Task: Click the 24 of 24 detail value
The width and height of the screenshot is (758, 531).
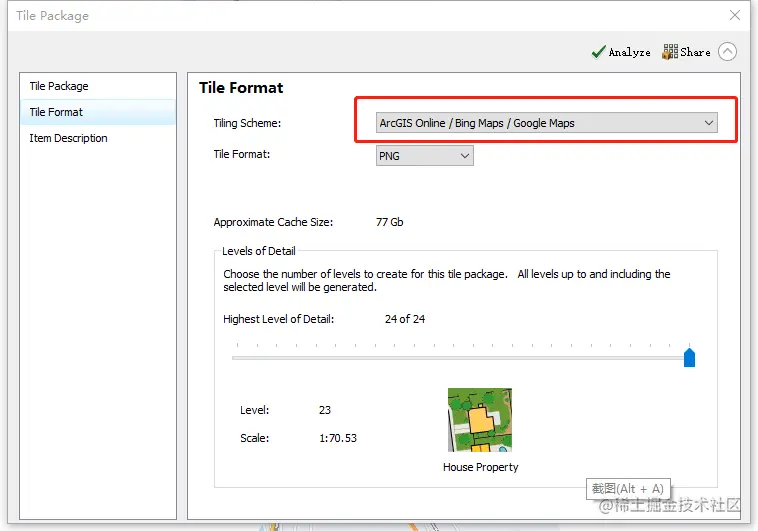Action: (x=405, y=319)
